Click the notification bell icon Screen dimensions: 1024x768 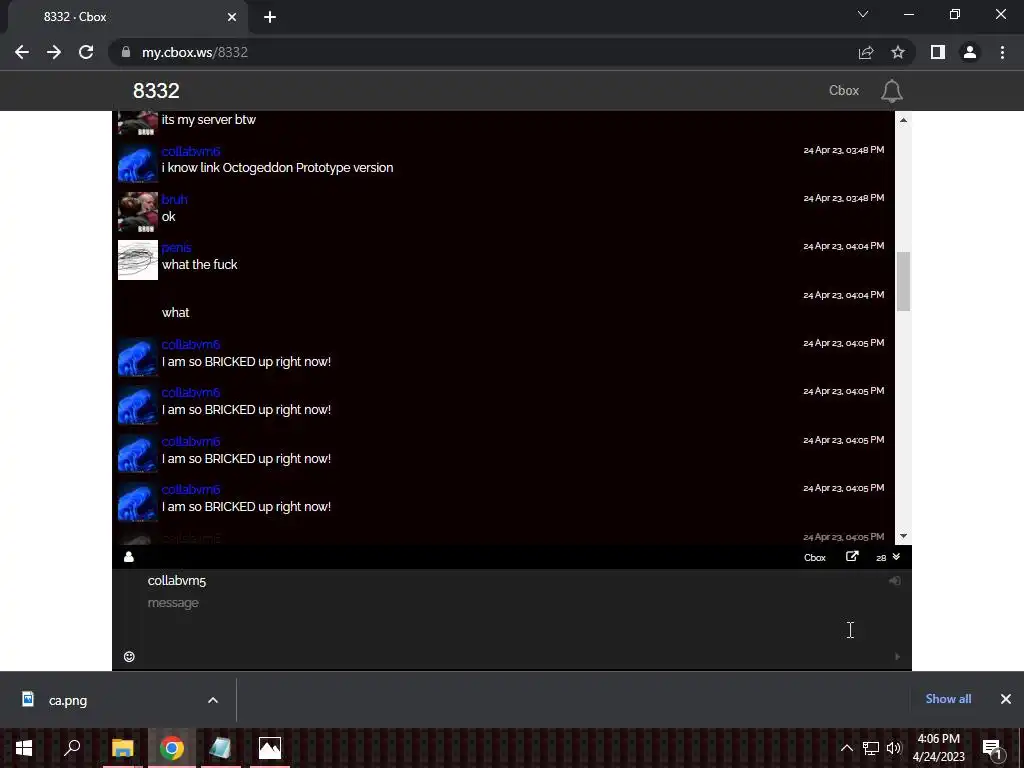click(x=891, y=91)
